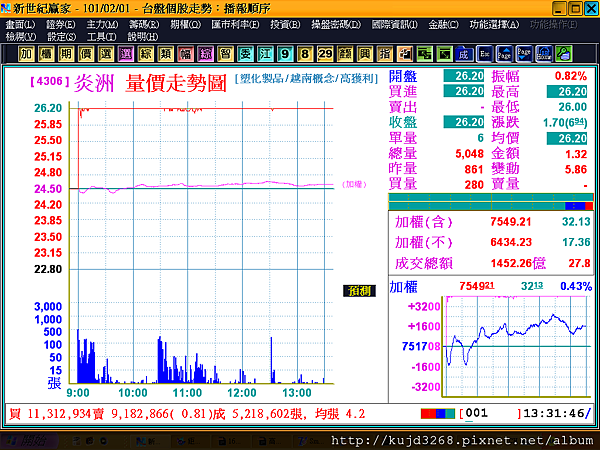This screenshot has width=600, height=450.
Task: Click the yellow 8 toolbar icon
Action: pos(305,54)
